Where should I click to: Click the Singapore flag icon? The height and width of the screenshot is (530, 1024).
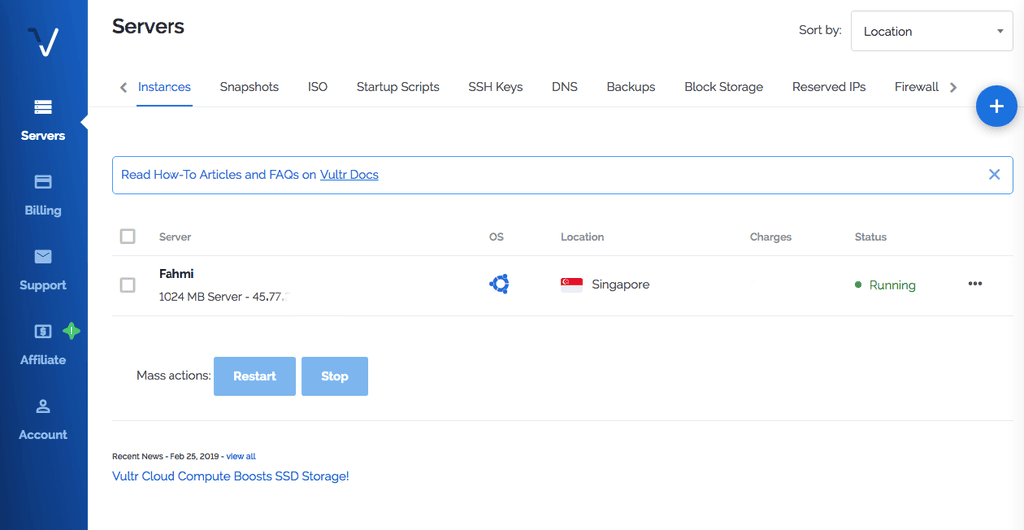click(571, 285)
